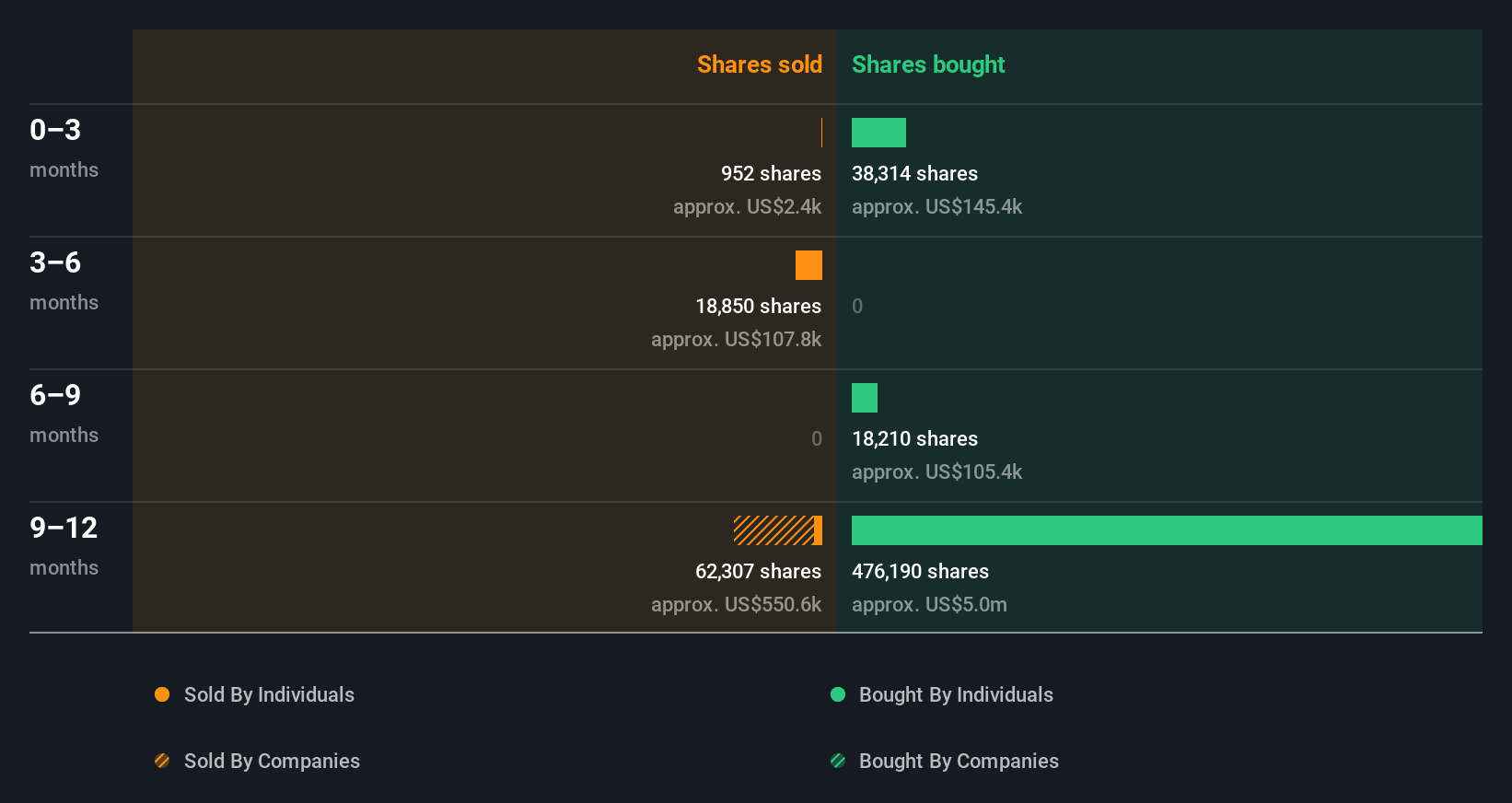Screen dimensions: 1512x803
Task: Click the green Bought By Individuals legend dot
Action: point(838,694)
